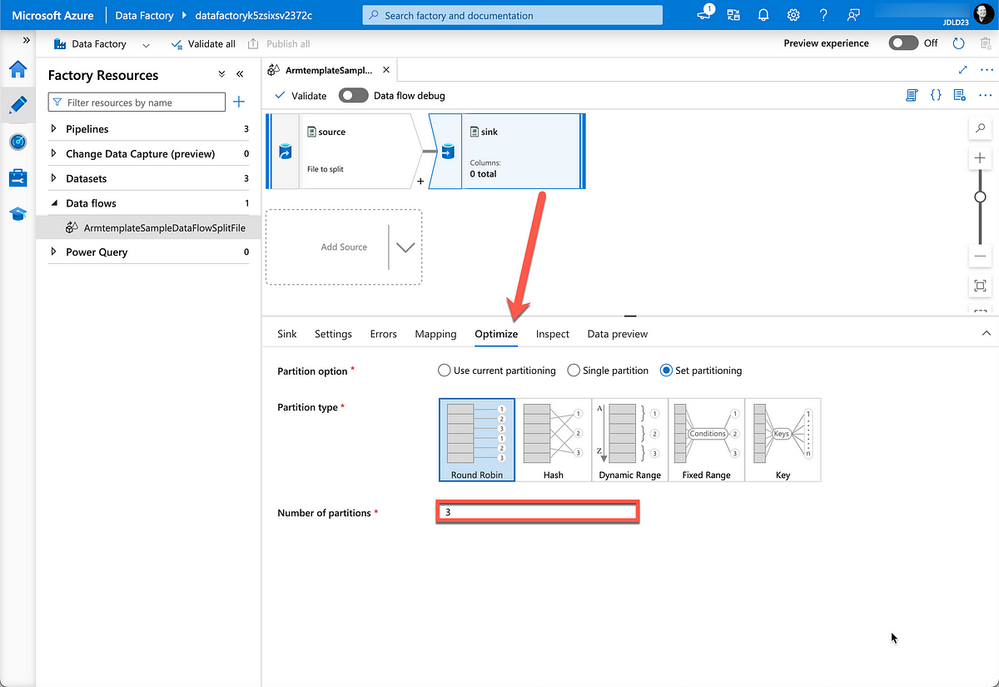This screenshot has width=999, height=687.
Task: Open the Home hub icon
Action: tap(18, 69)
